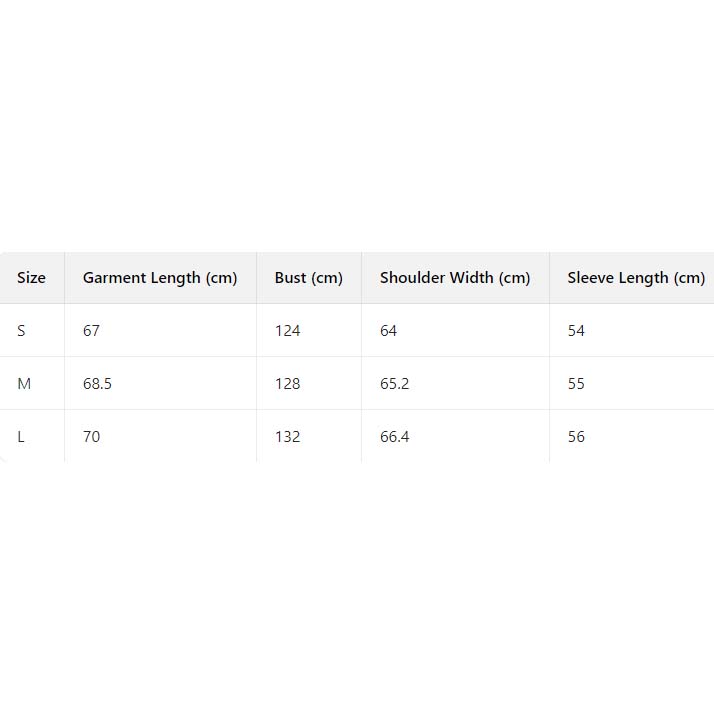714x714 pixels.
Task: Click bust value 124
Action: click(288, 331)
